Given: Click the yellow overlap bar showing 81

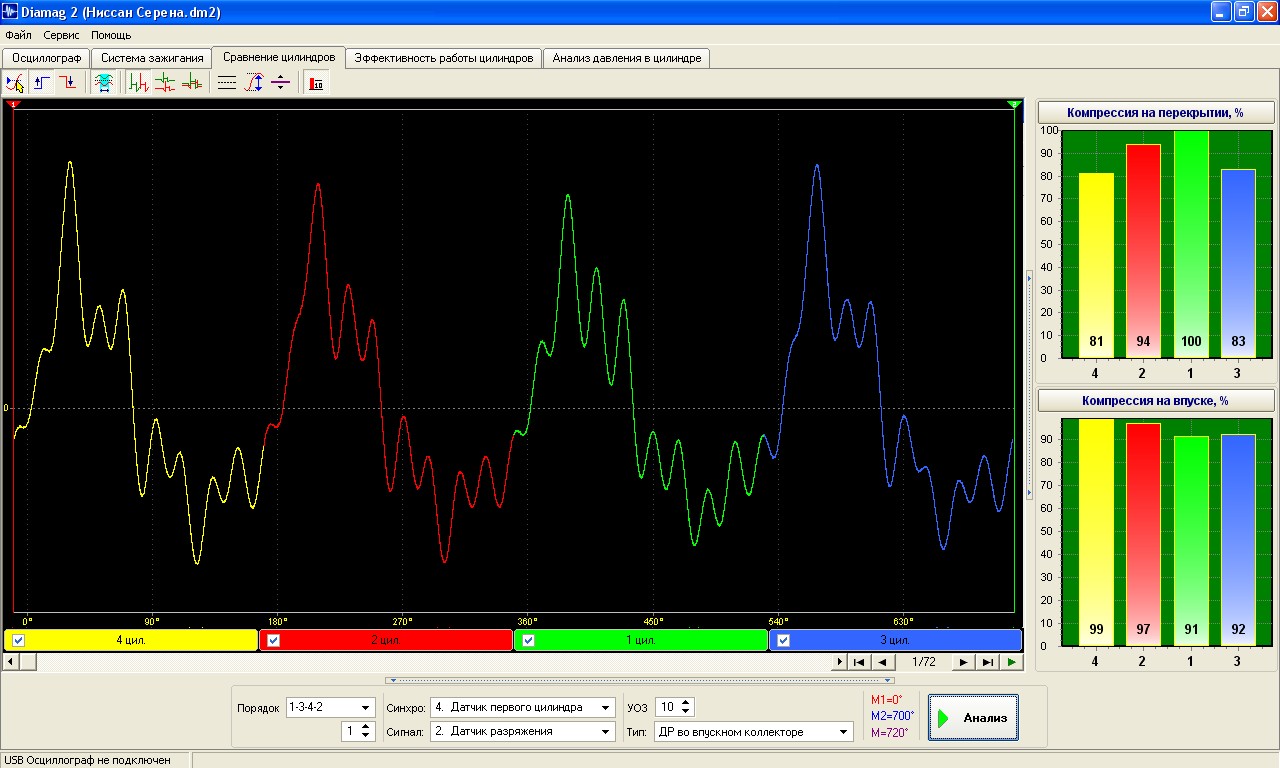Looking at the screenshot, I should [1096, 265].
